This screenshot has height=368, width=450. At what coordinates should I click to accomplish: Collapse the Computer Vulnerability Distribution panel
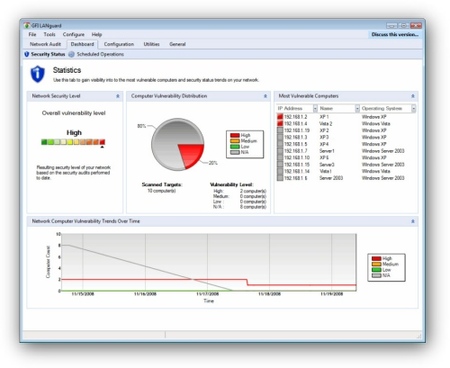click(265, 96)
